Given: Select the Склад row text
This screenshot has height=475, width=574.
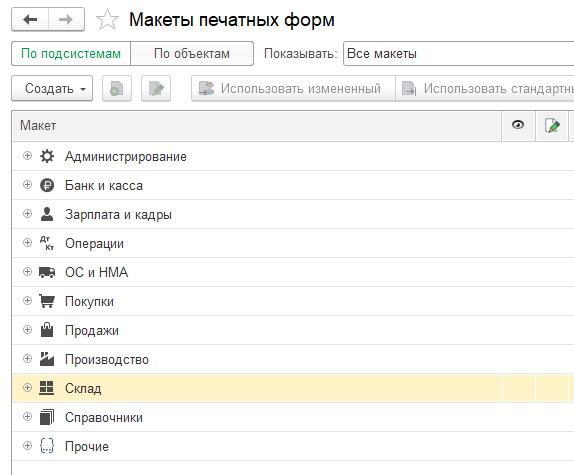Looking at the screenshot, I should (83, 389).
